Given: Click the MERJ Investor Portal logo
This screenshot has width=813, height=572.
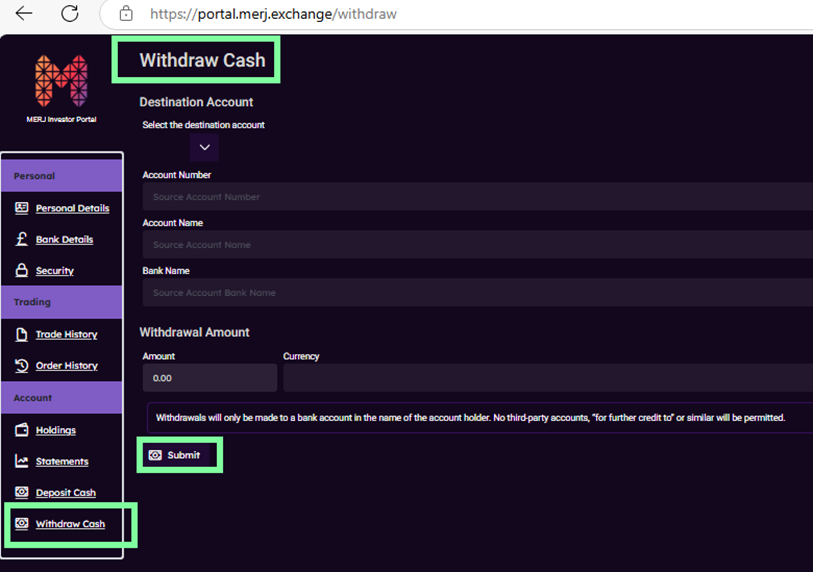Looking at the screenshot, I should pos(61,81).
